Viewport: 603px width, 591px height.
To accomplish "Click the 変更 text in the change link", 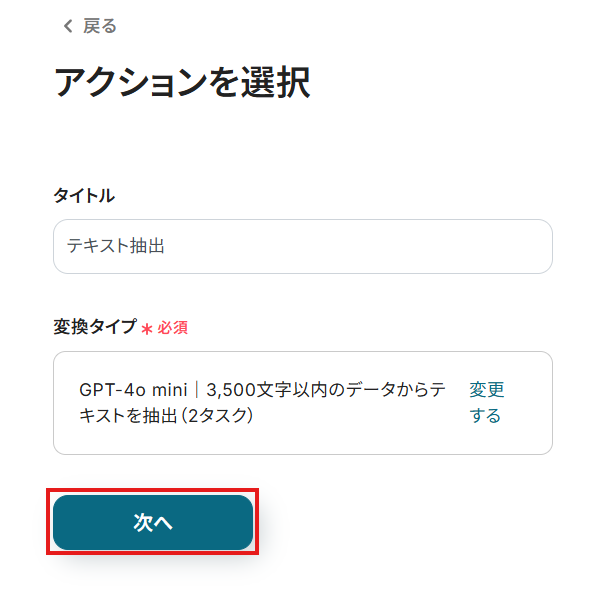I will pyautogui.click(x=487, y=390).
